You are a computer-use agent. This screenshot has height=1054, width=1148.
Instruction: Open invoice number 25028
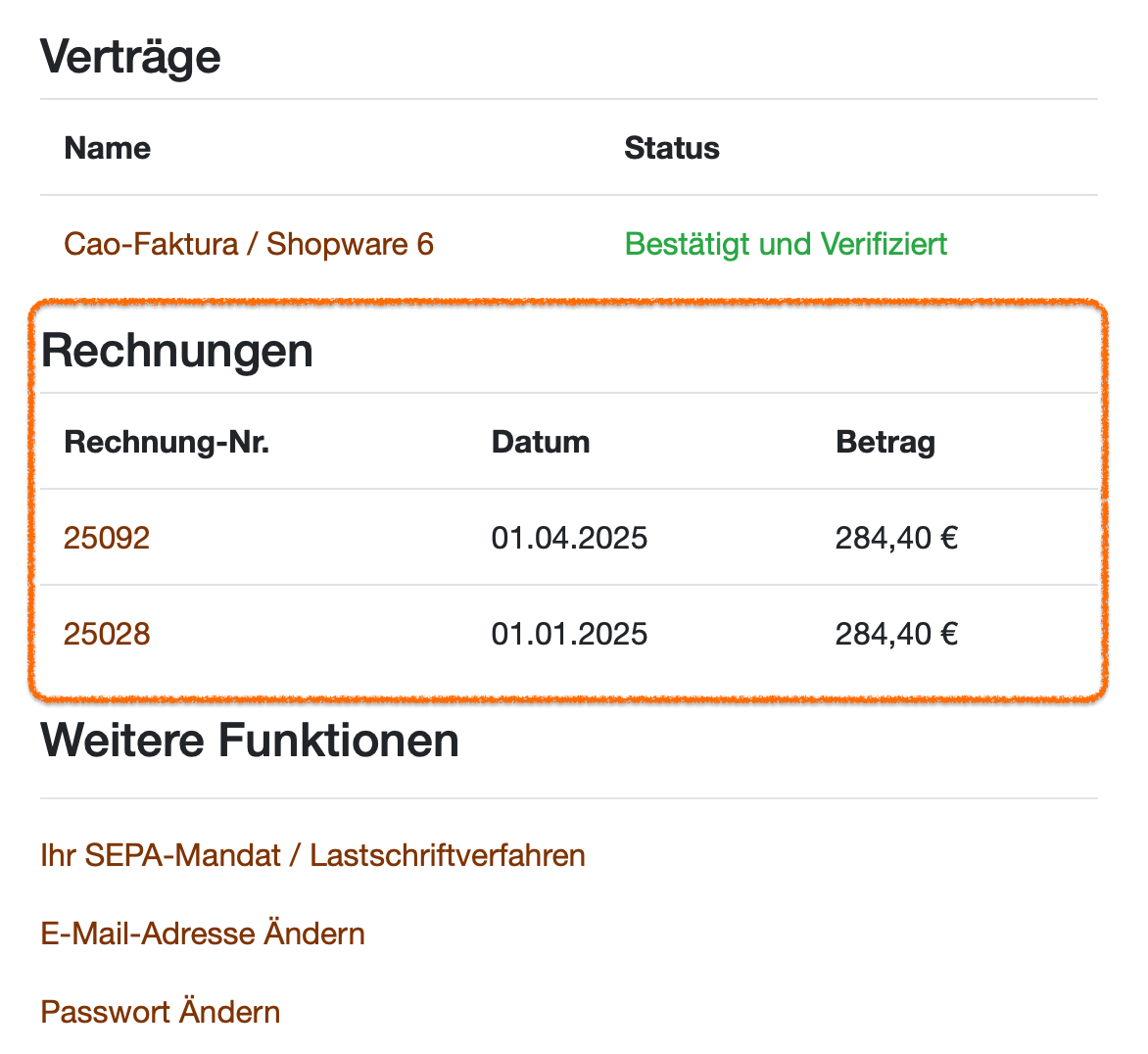(x=107, y=634)
